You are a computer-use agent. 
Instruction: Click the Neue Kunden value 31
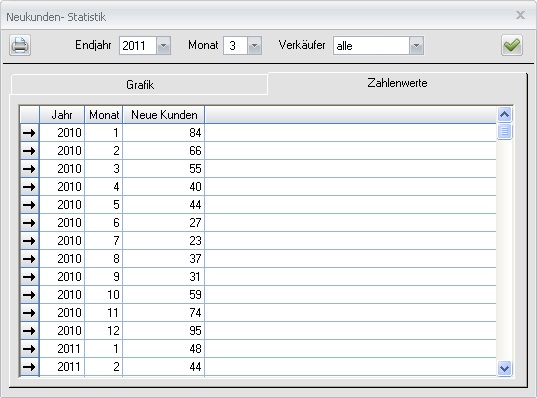point(164,277)
